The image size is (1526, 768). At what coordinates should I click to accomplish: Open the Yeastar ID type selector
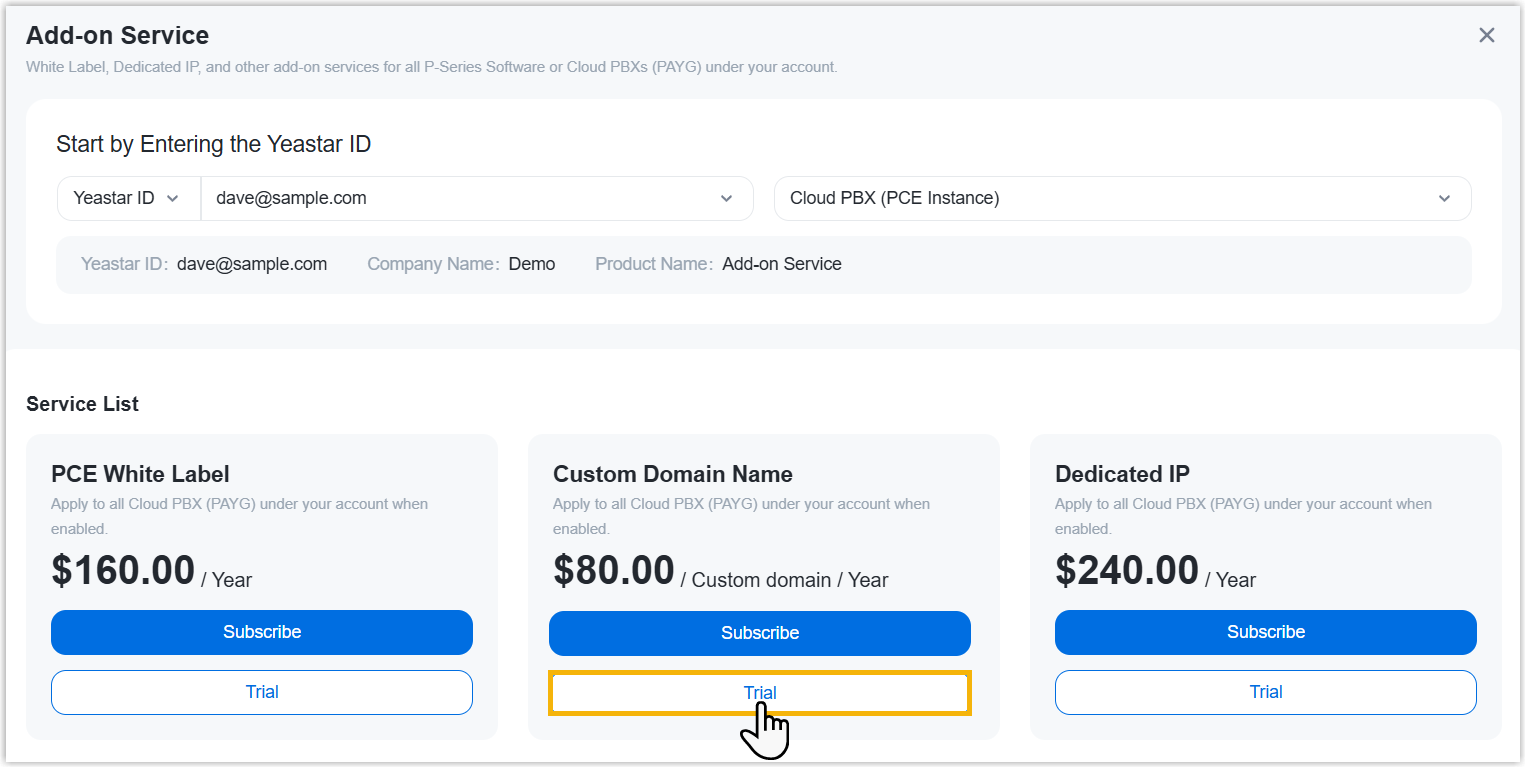128,198
